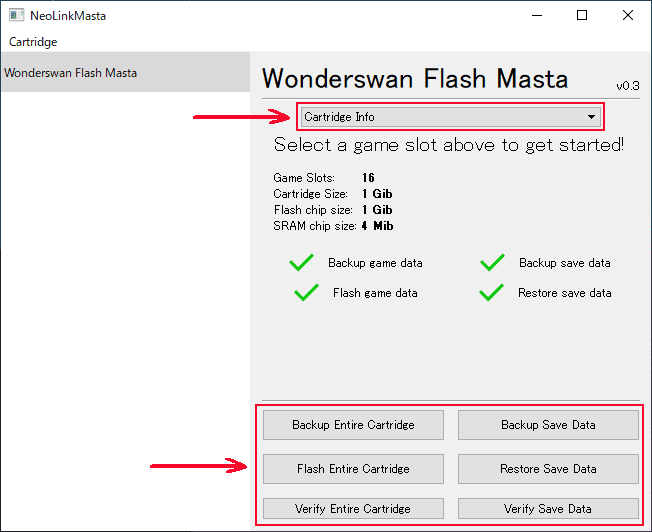Viewport: 652px width, 532px height.
Task: Click 'Select a game slot above' message
Action: coord(449,145)
